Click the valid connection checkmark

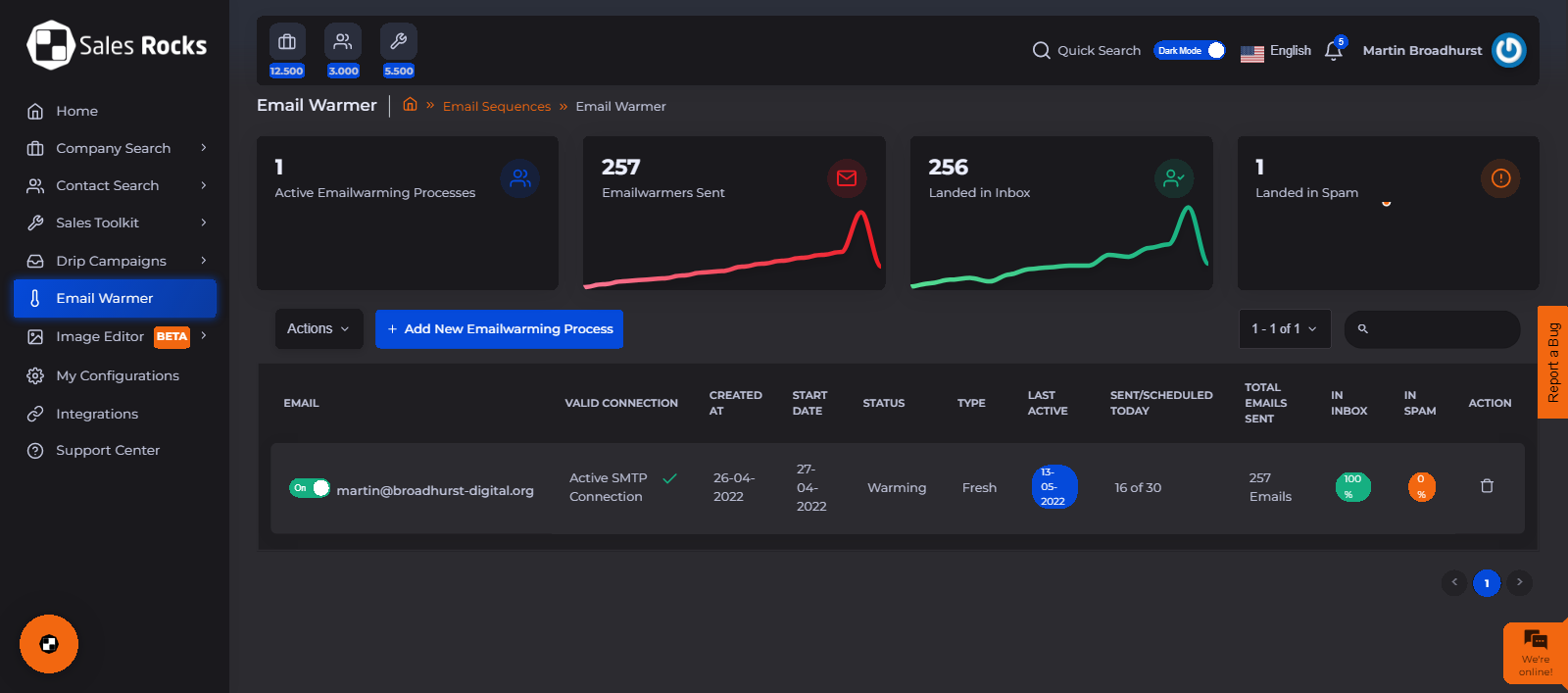(x=669, y=478)
